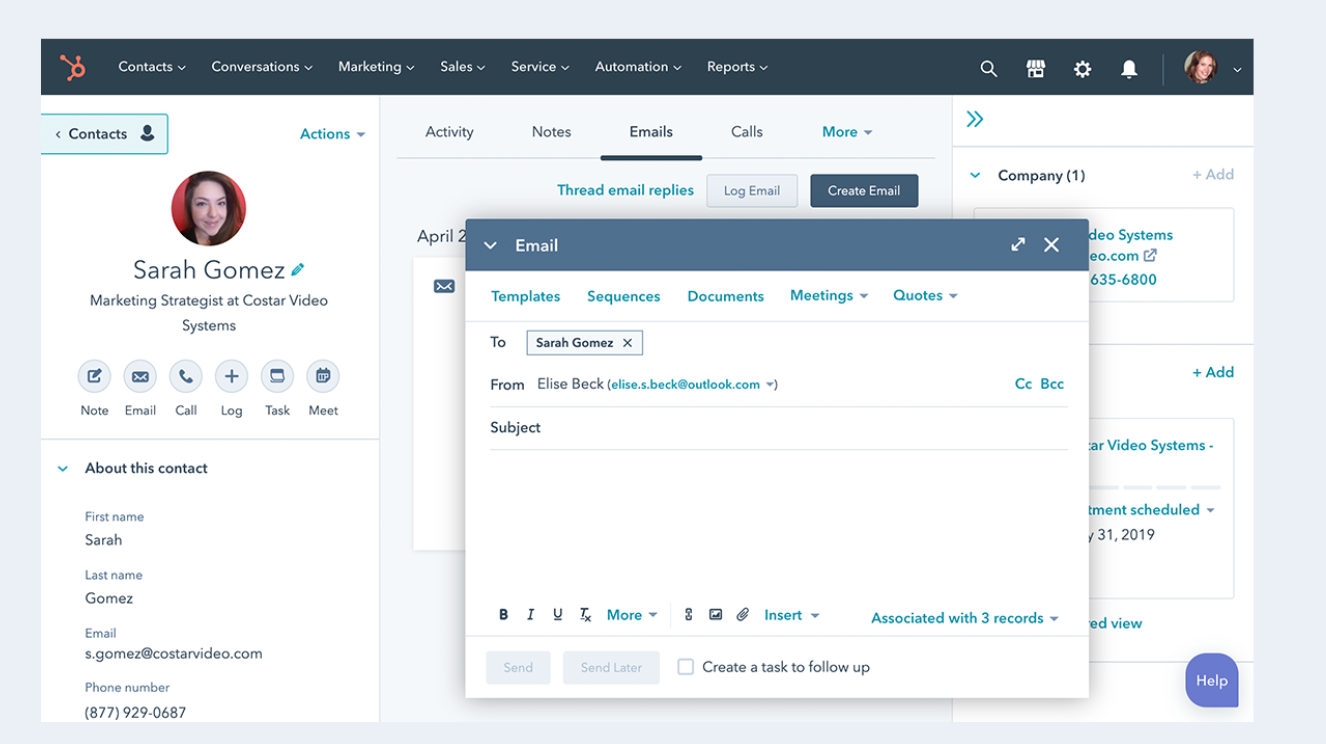1326x744 pixels.
Task: Check Create a task to follow up
Action: (685, 667)
